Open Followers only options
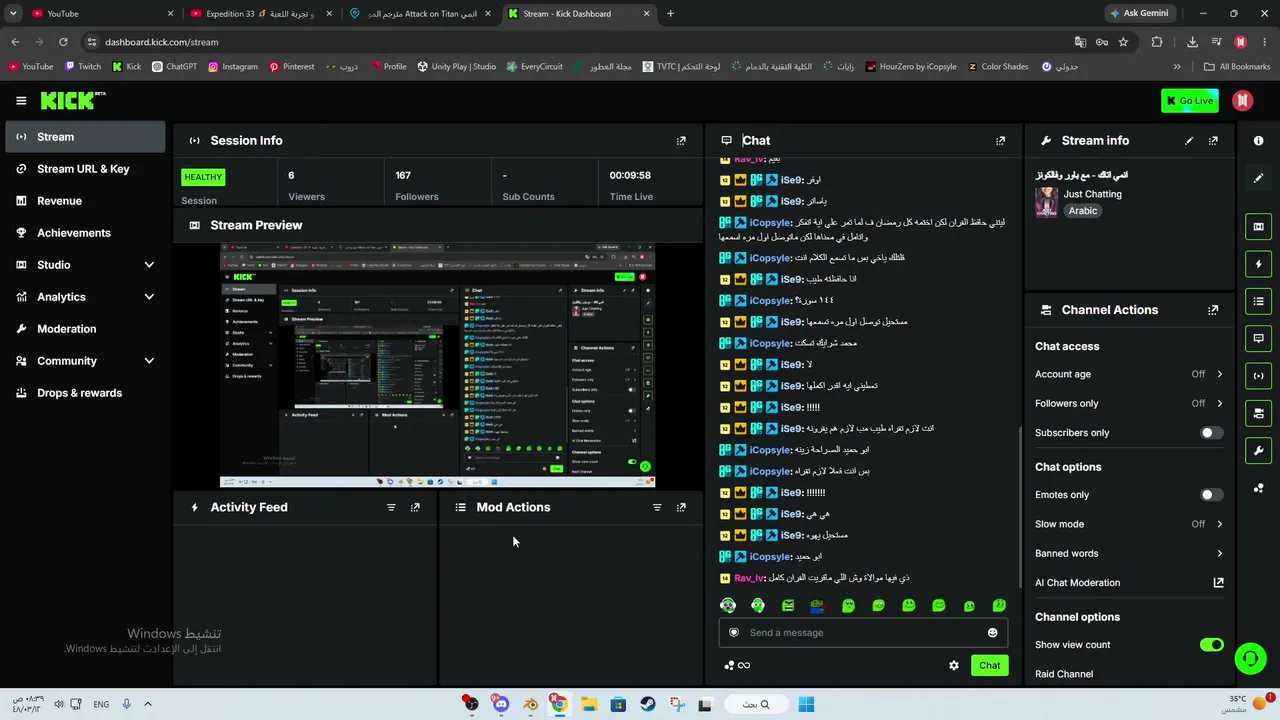Screen dimensions: 1280x720 [1129, 404]
